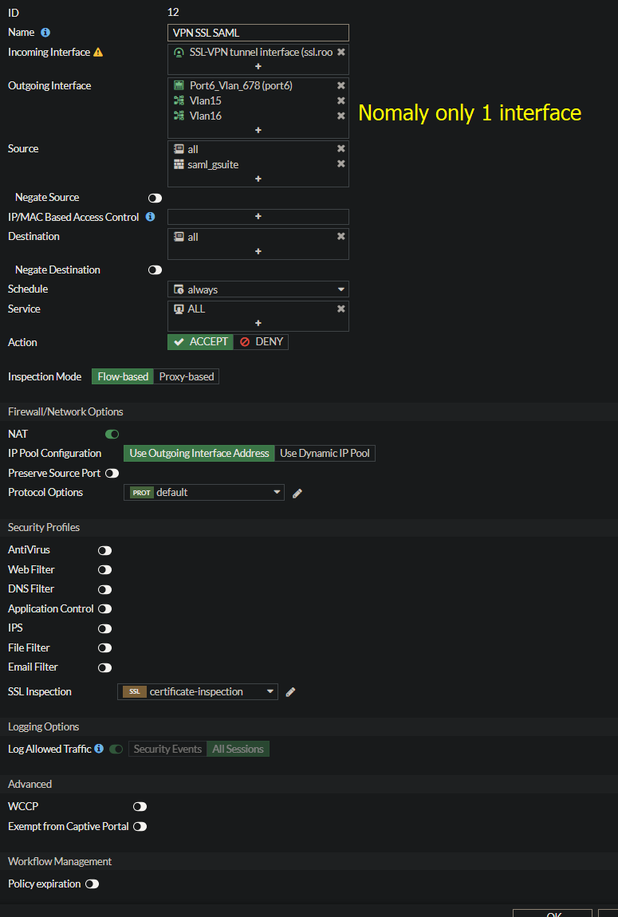Image resolution: width=618 pixels, height=917 pixels.
Task: Expand the SSL Inspection dropdown
Action: (x=198, y=692)
